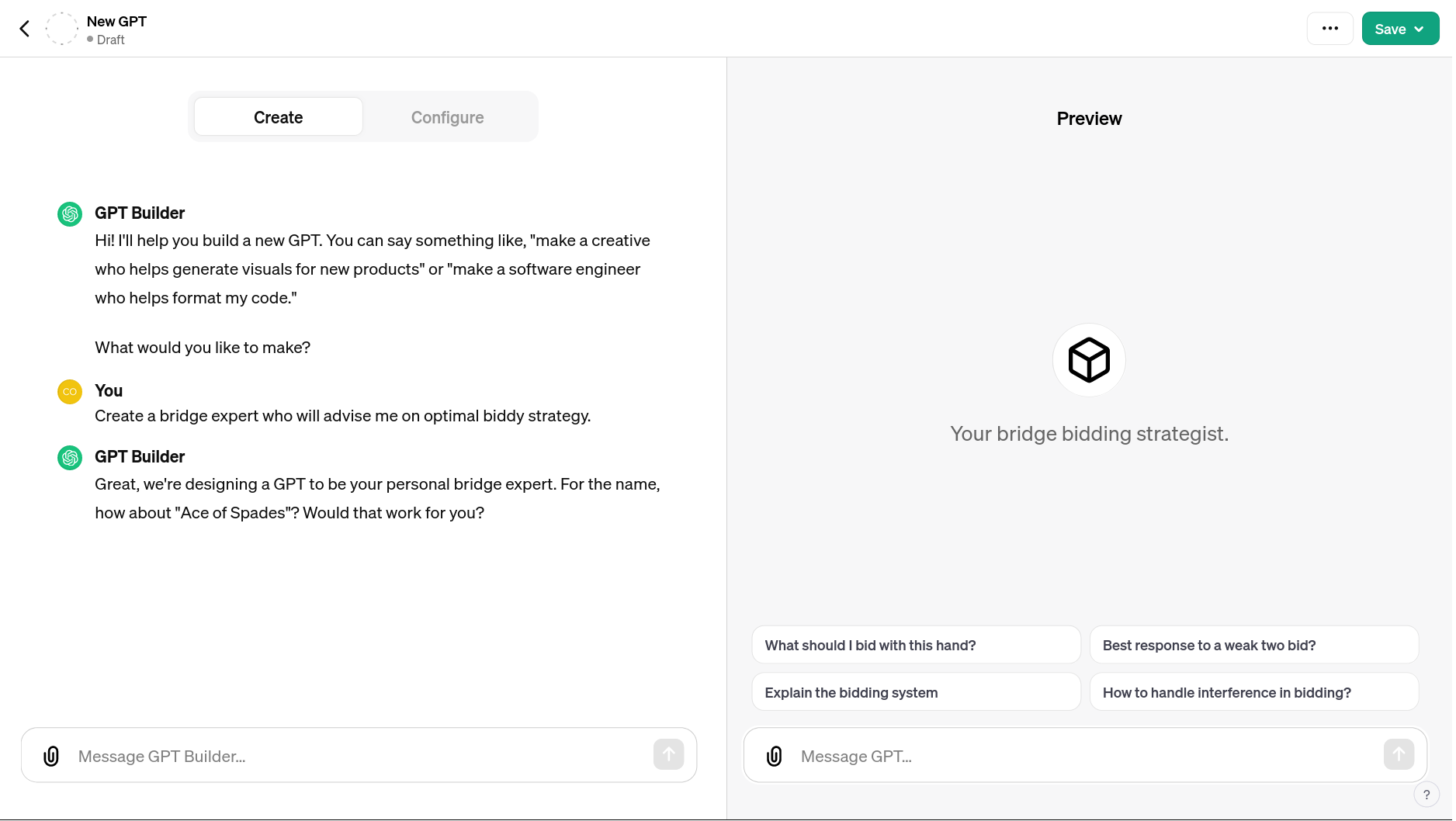Choose 'What should I bid with this hand?'

916,645
